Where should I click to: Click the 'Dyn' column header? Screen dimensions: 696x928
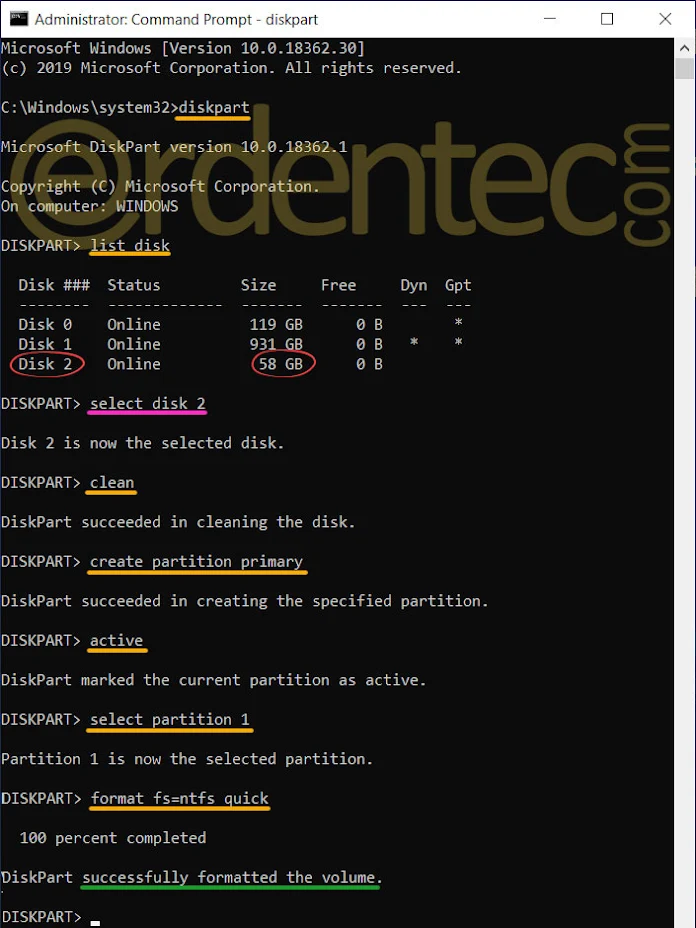pos(414,285)
